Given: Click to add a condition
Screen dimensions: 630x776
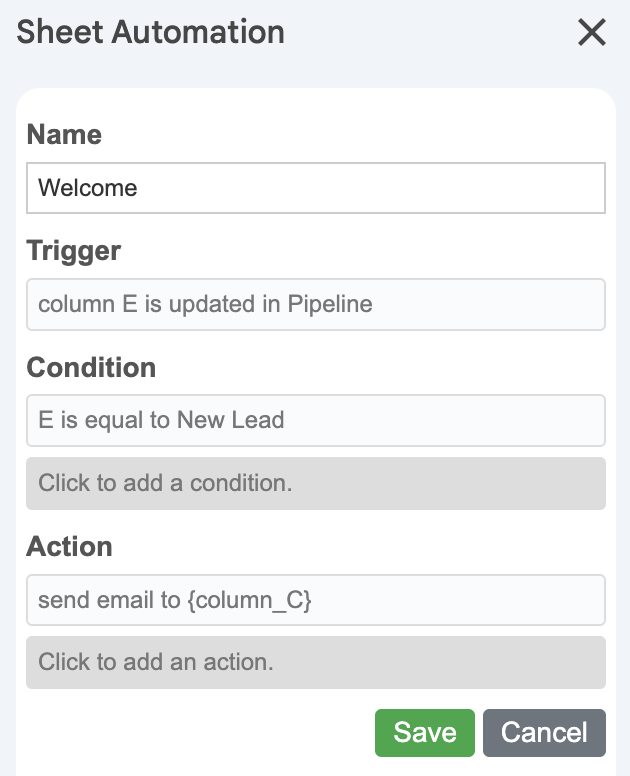Looking at the screenshot, I should 315,483.
